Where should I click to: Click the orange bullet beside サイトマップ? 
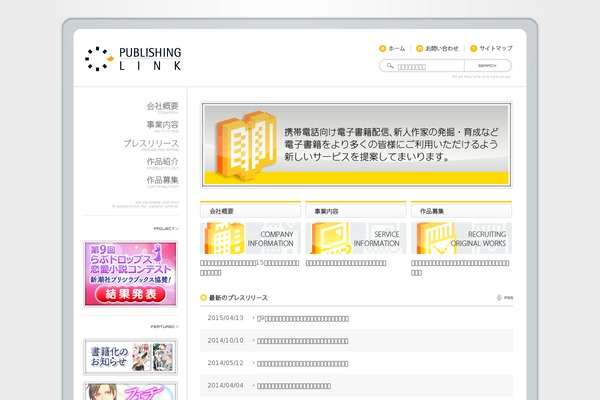[x=473, y=49]
